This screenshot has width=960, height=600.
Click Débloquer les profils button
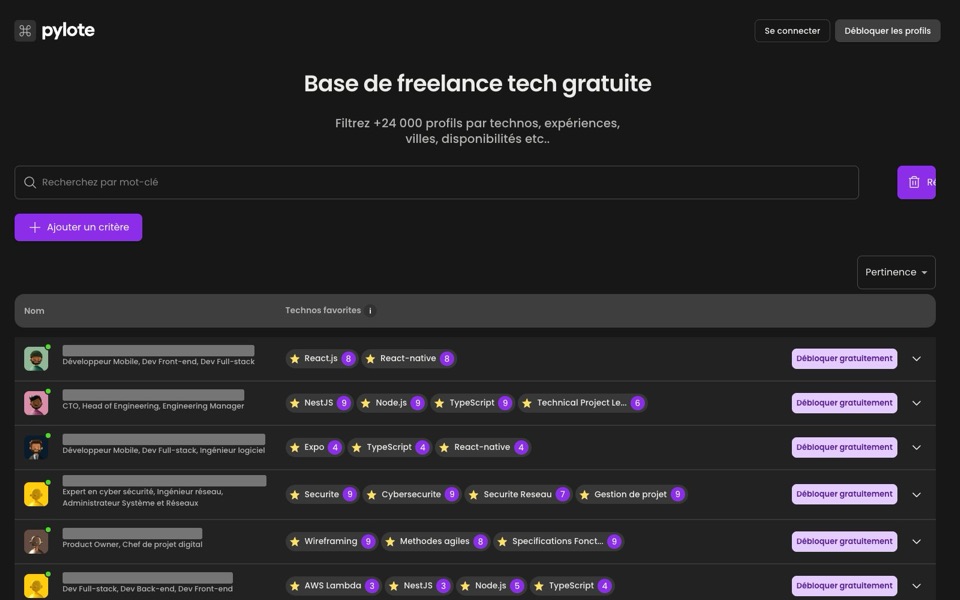(x=887, y=31)
